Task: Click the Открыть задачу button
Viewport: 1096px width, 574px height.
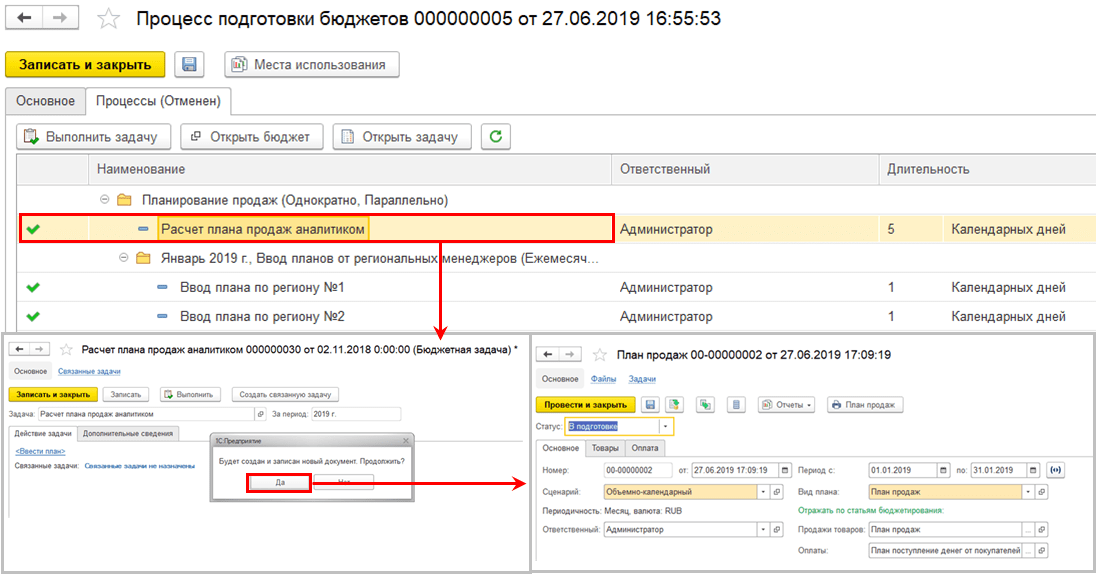Action: point(402,136)
